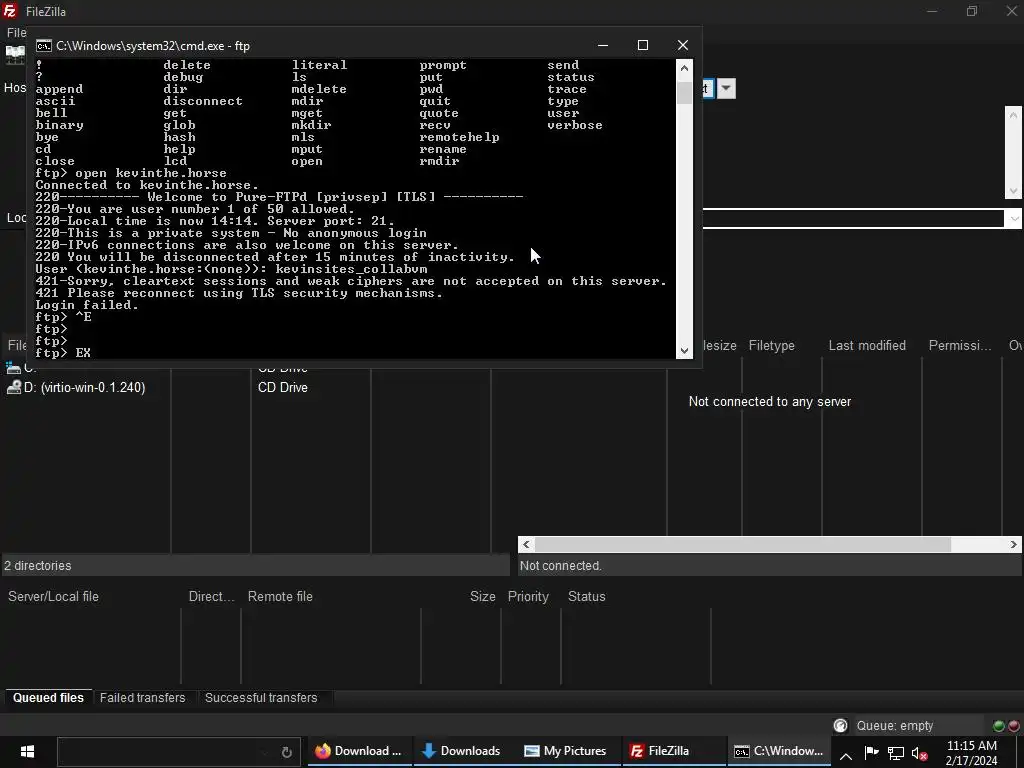Click 'Not connected to any server' message
The height and width of the screenshot is (768, 1024).
pos(769,402)
